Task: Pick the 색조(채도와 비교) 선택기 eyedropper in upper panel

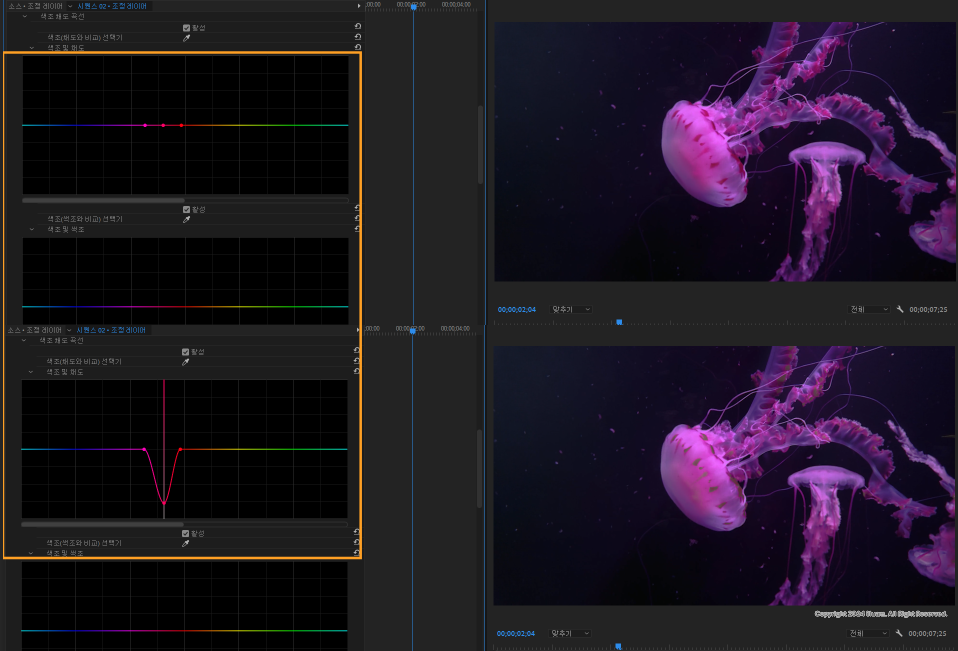Action: point(186,38)
